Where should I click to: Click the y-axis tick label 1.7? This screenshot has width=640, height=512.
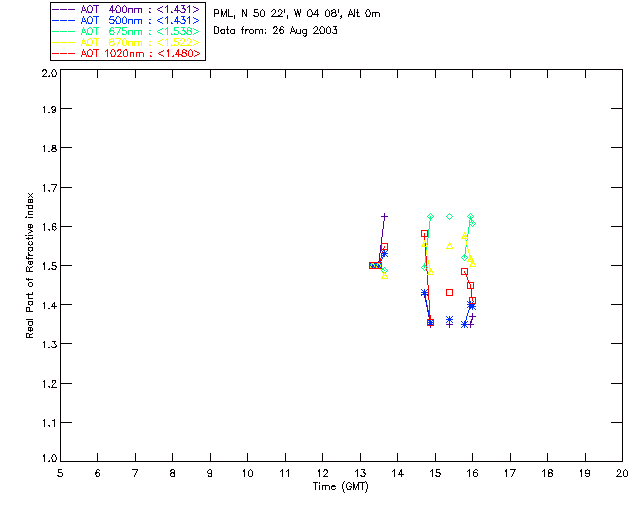point(49,188)
